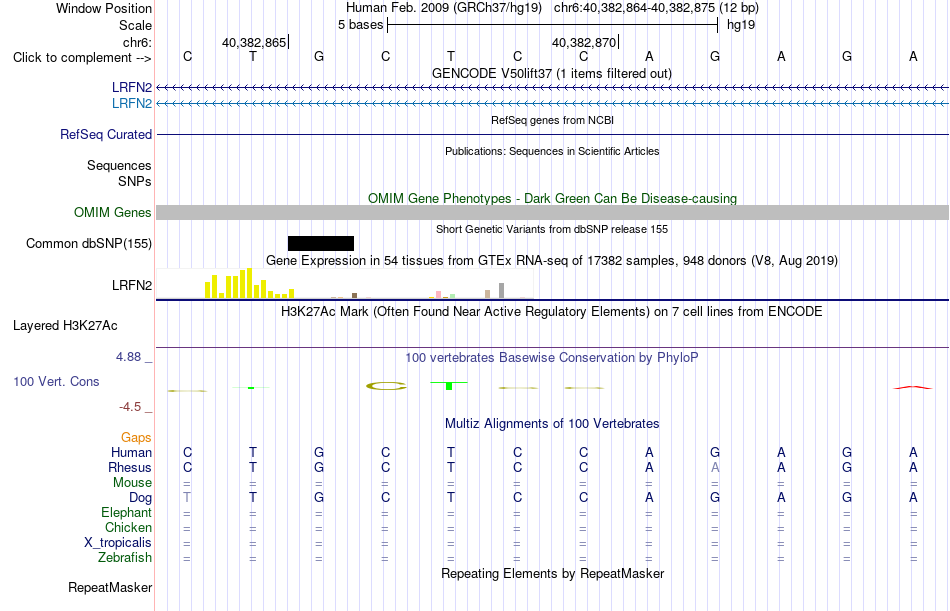Click the '5 bases' scale bar
Viewport: 950px width, 611px height.
552,25
